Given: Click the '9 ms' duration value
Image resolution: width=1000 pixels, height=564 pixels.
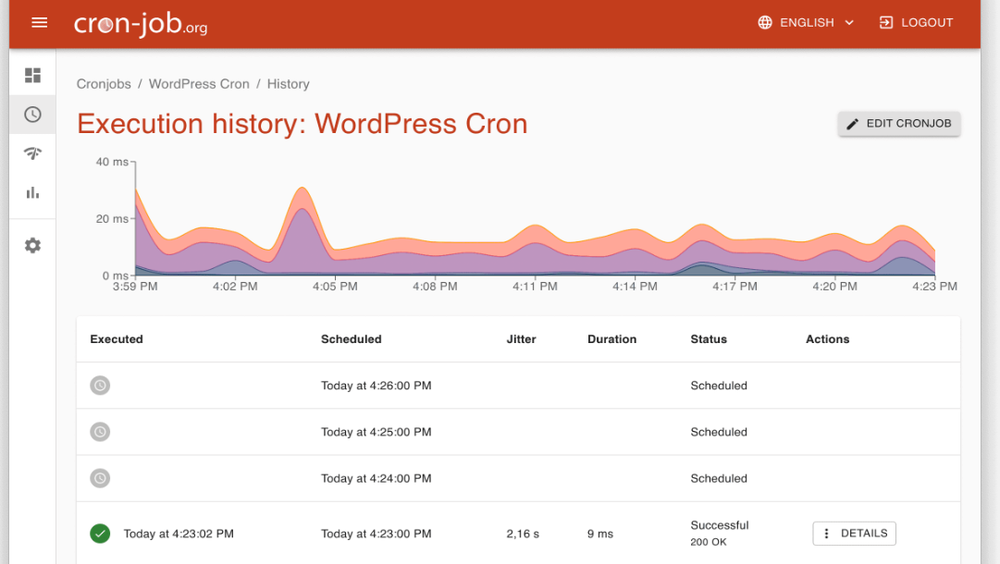Looking at the screenshot, I should pos(600,534).
